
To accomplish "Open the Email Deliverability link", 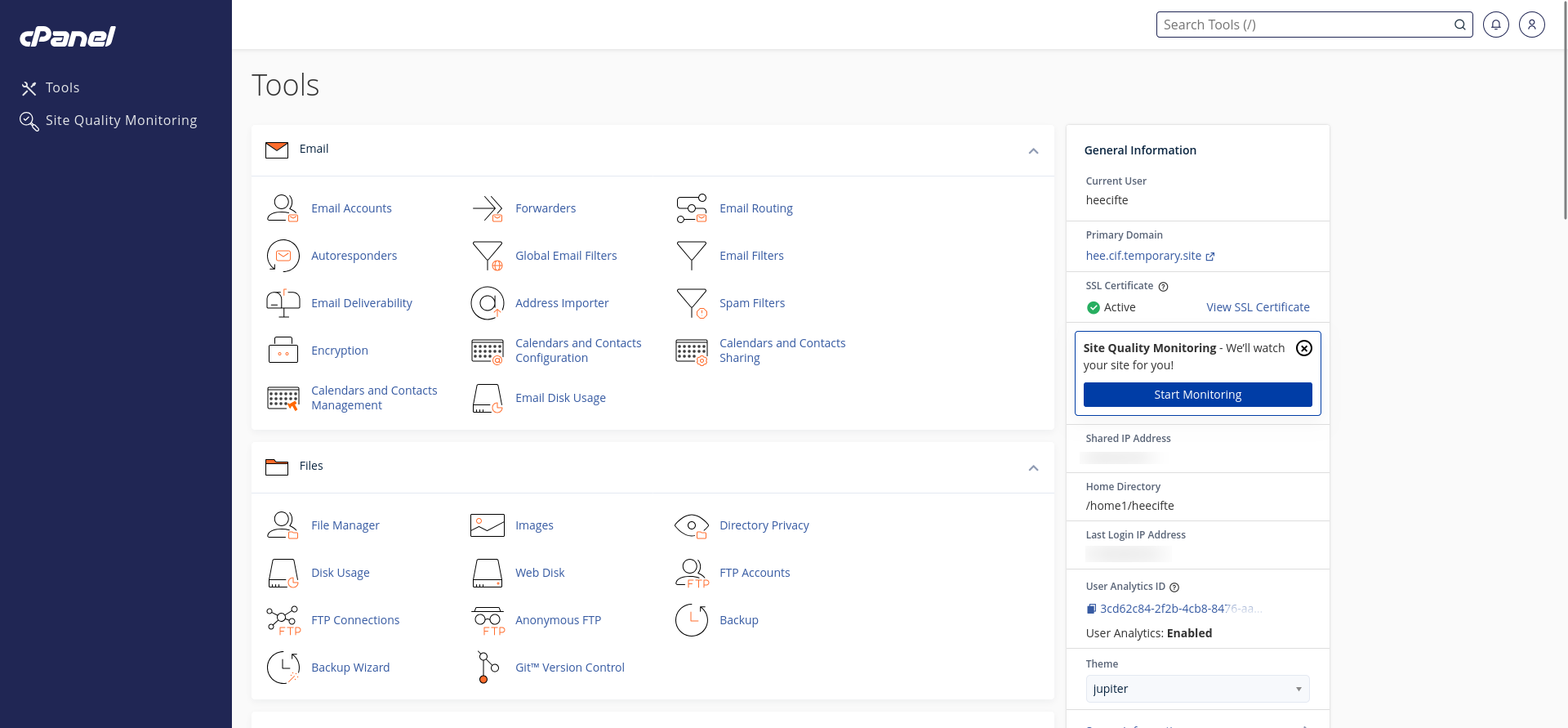I will pyautogui.click(x=362, y=303).
